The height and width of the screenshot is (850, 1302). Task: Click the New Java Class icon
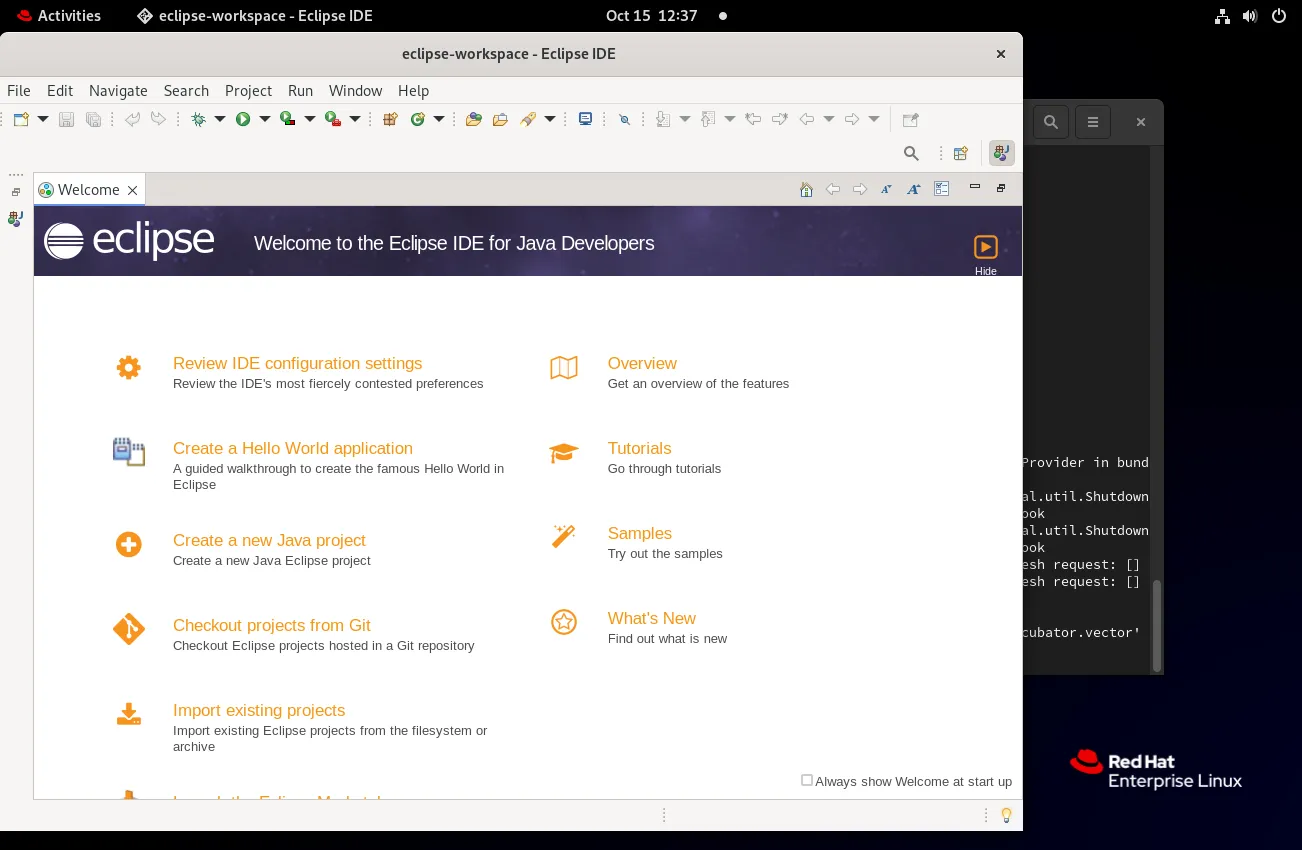pyautogui.click(x=417, y=119)
